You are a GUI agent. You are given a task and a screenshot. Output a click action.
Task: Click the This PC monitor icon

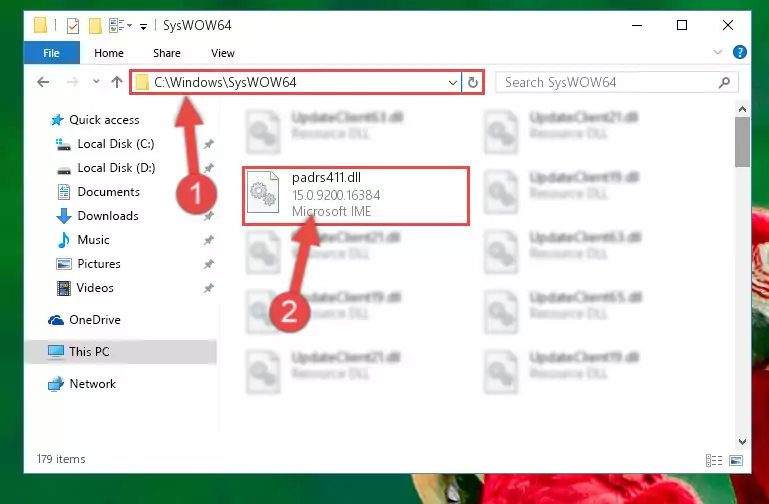(56, 352)
